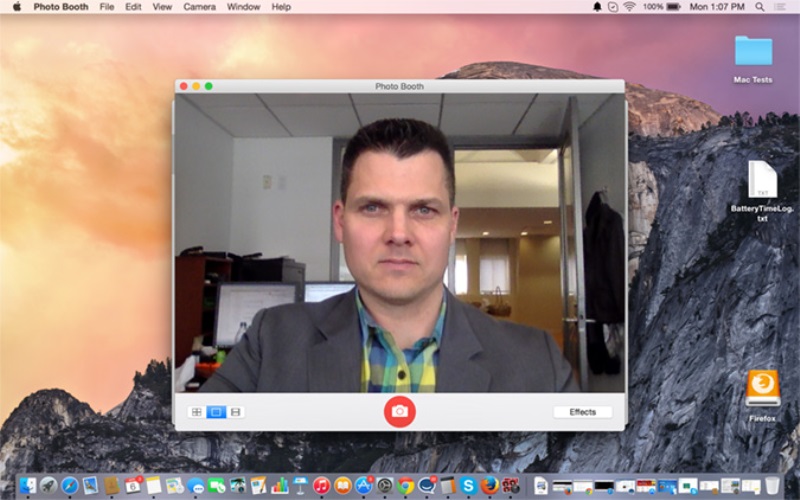The image size is (800, 500).
Task: Select the single still picture mode
Action: point(216,412)
